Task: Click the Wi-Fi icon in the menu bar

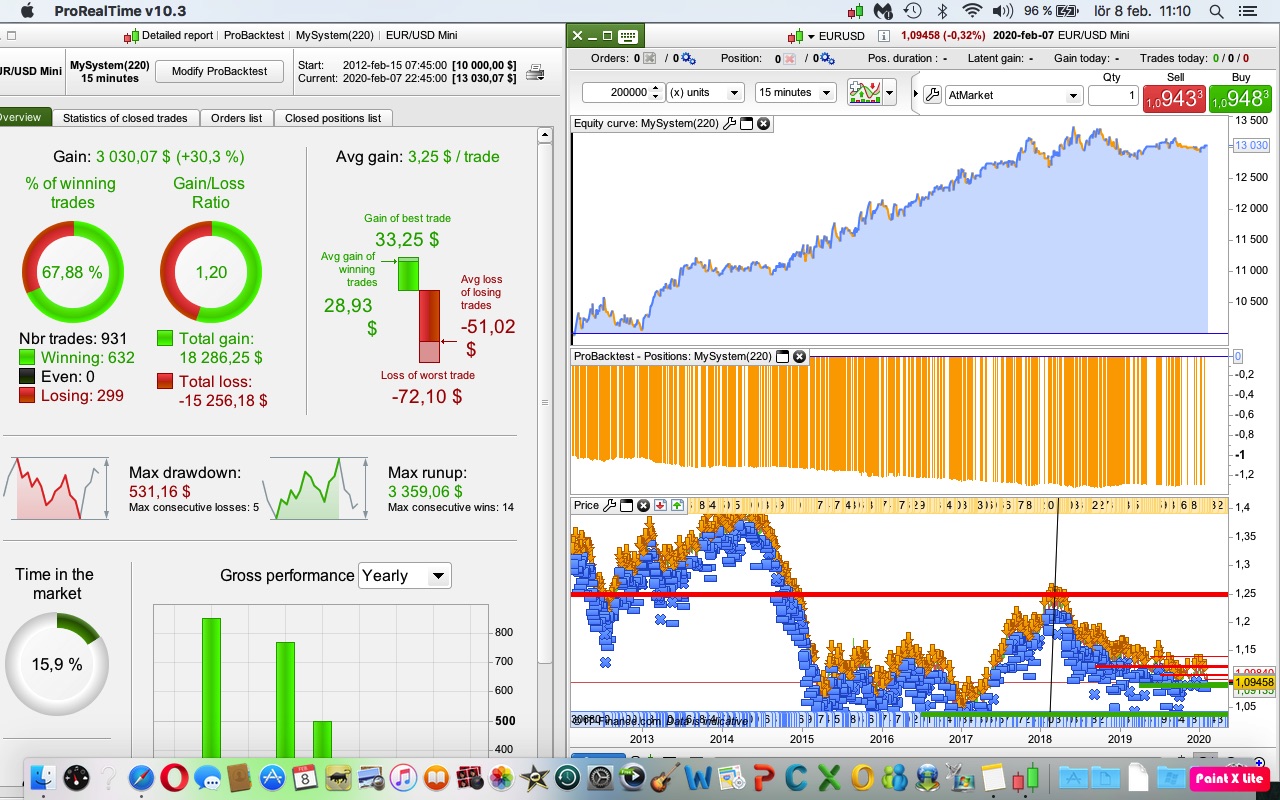Action: point(971,11)
